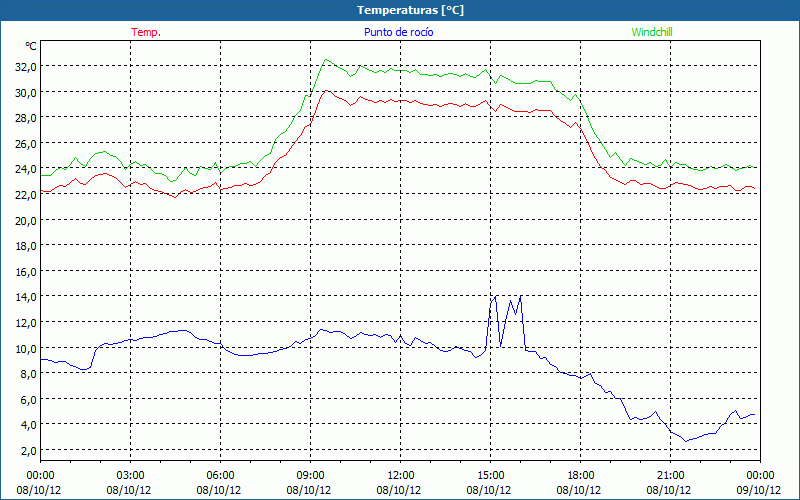Image resolution: width=800 pixels, height=500 pixels.
Task: Click the 12:00 time axis label
Action: tap(401, 476)
